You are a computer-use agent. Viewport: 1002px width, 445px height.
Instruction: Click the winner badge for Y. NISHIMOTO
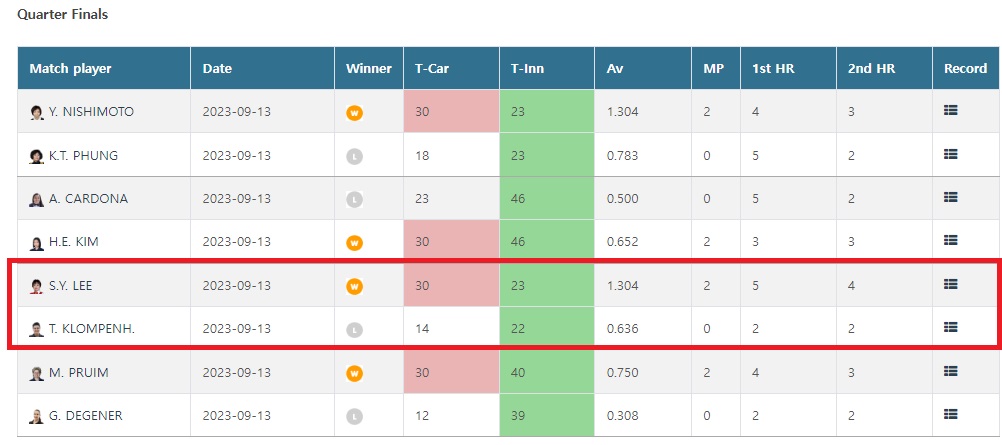355,113
